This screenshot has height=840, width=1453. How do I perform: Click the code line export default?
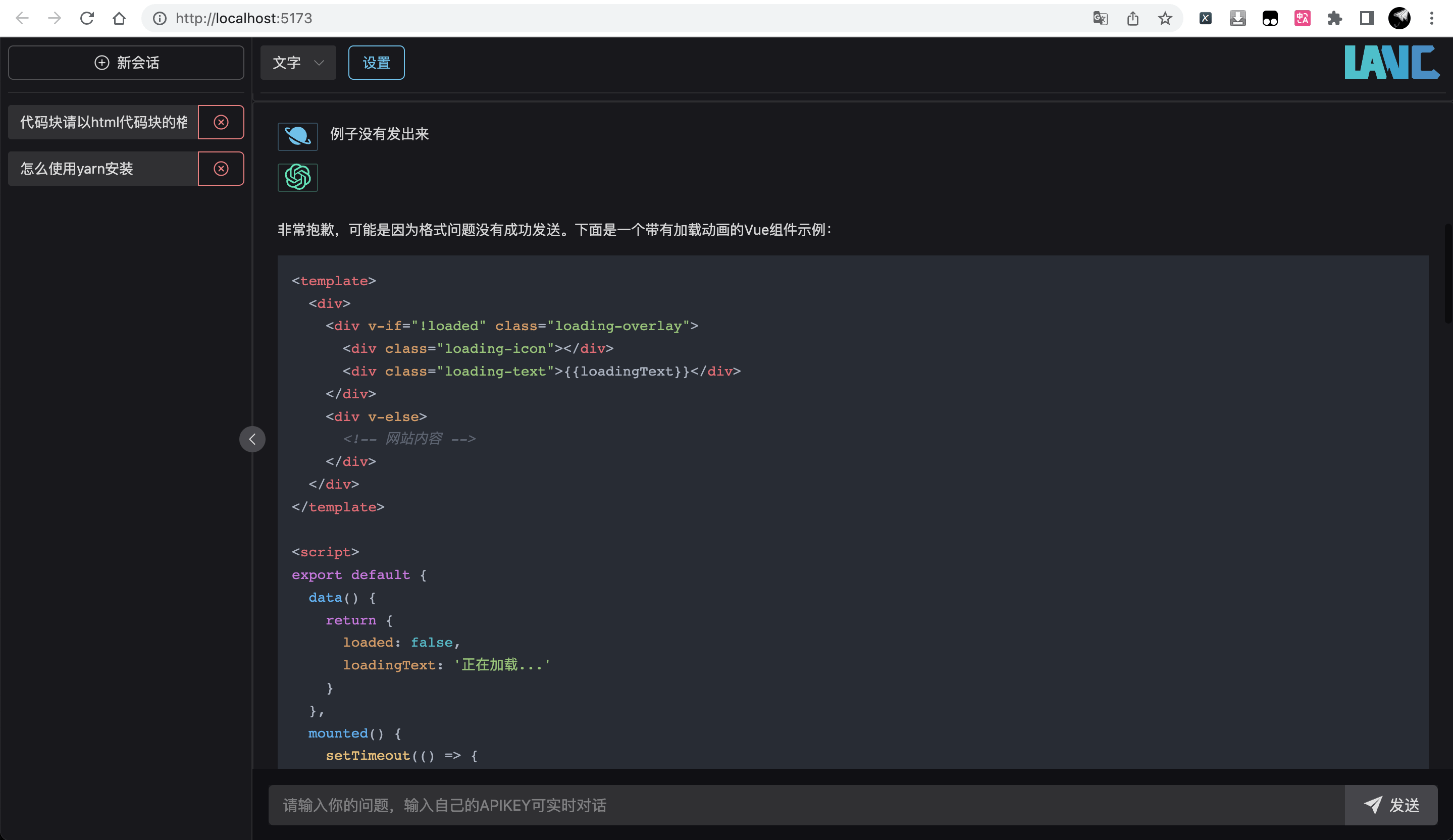pos(359,575)
